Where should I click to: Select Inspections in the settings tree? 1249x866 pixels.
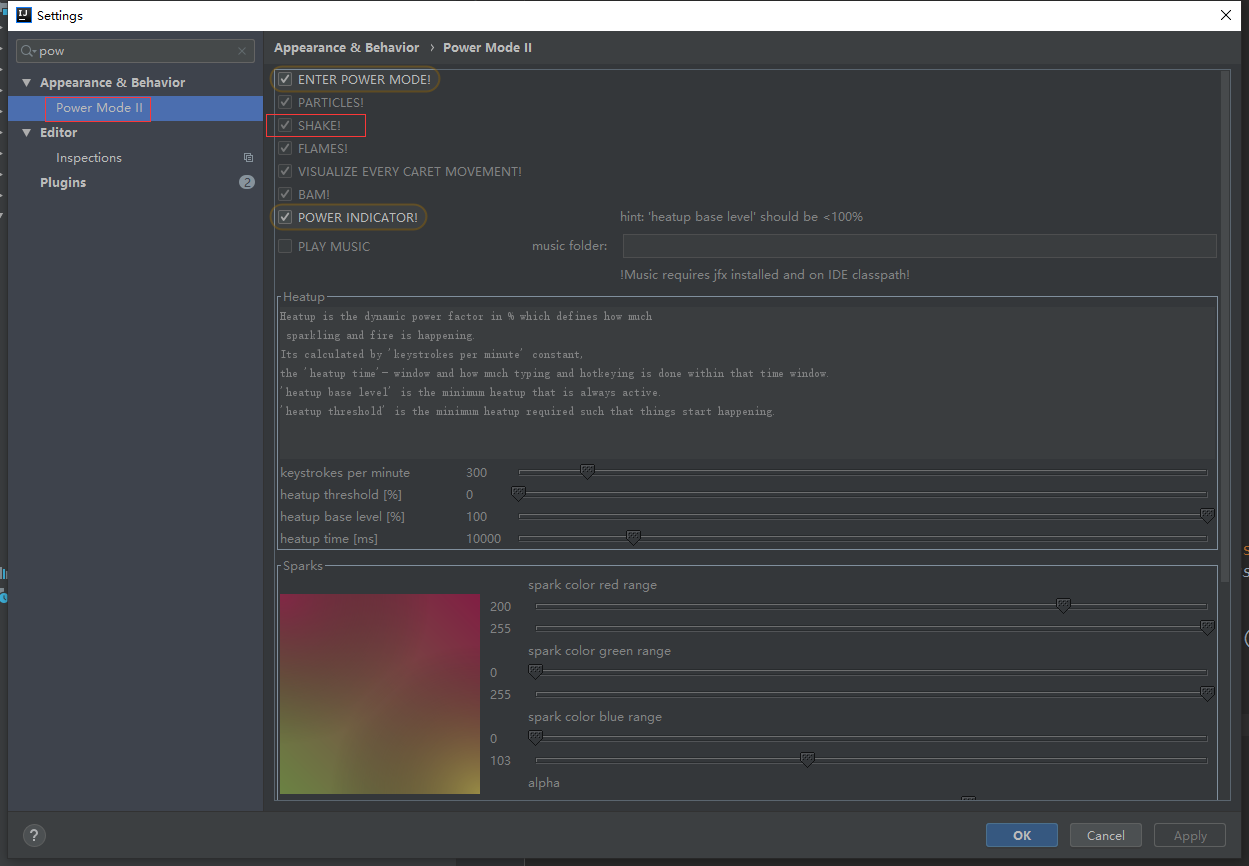88,157
